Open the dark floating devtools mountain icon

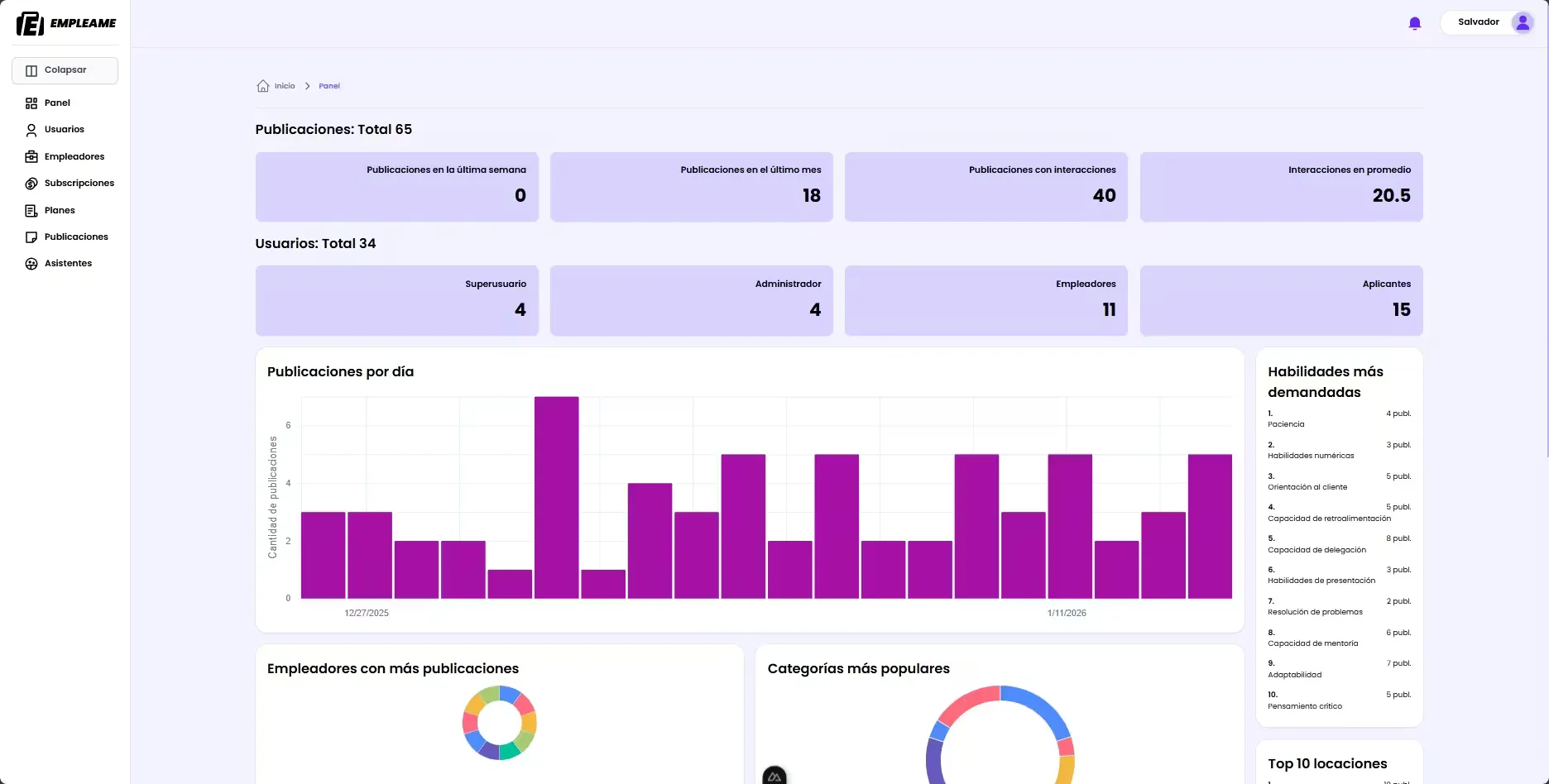click(774, 776)
